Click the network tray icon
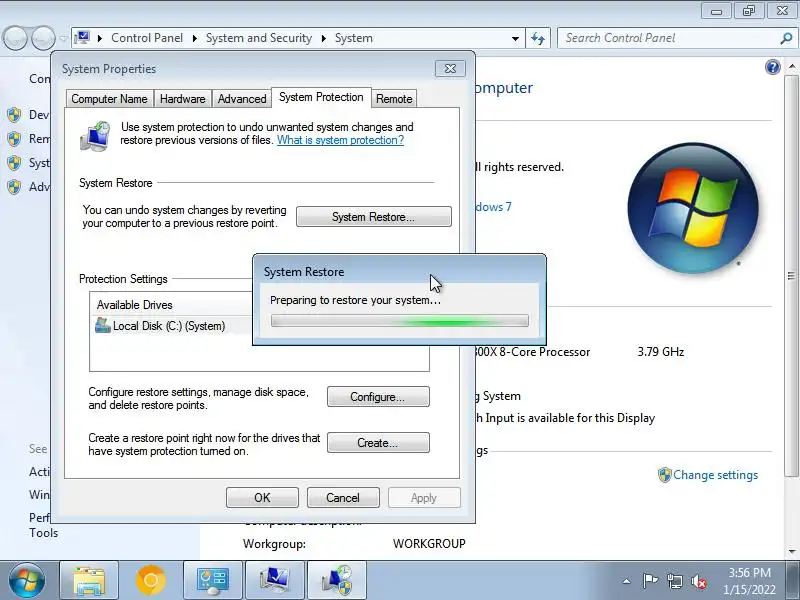The height and width of the screenshot is (600, 800). (674, 581)
